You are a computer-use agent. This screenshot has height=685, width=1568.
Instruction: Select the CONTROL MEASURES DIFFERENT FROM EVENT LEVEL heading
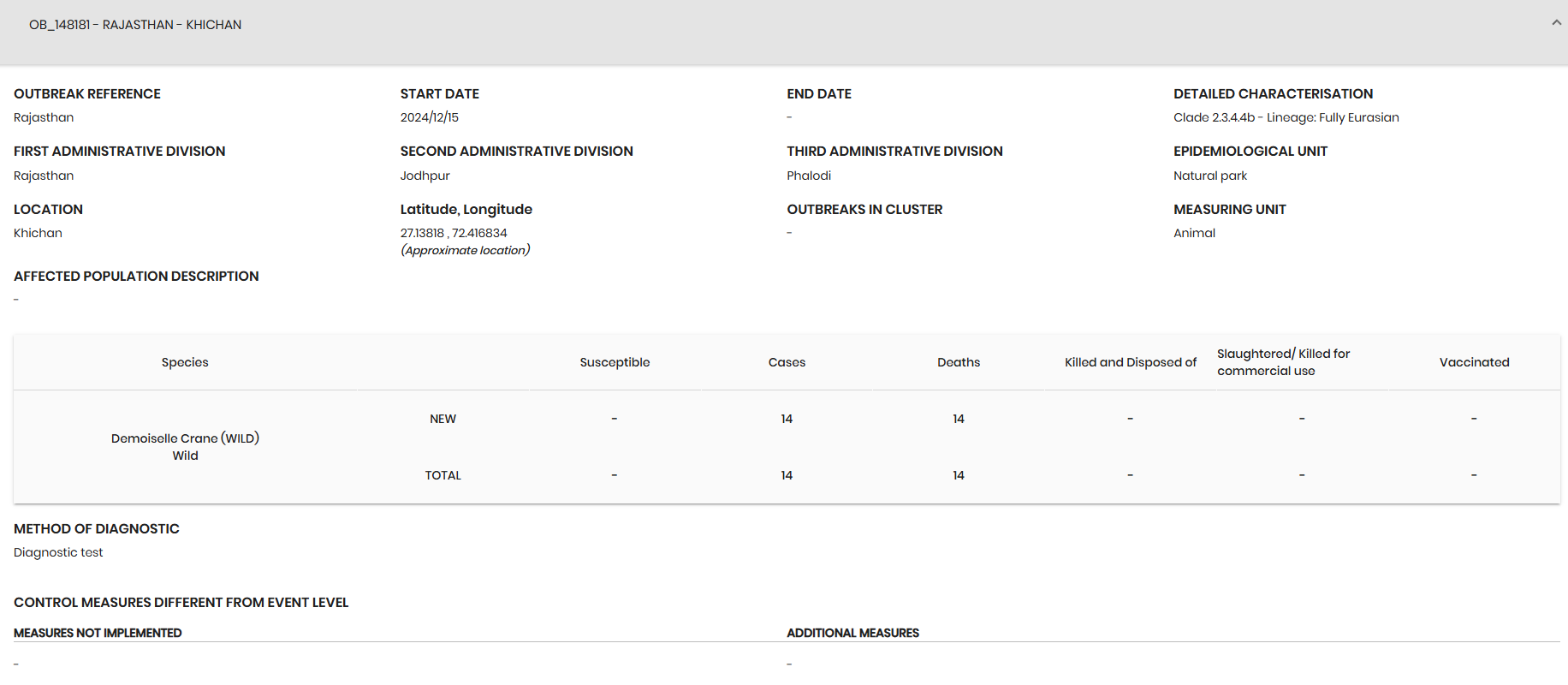[x=181, y=603]
